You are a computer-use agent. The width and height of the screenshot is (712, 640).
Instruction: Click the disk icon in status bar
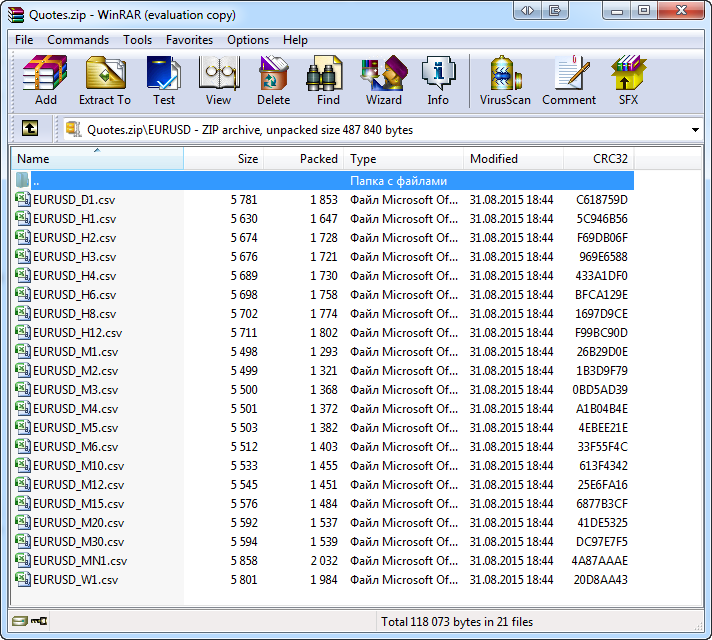(20, 620)
